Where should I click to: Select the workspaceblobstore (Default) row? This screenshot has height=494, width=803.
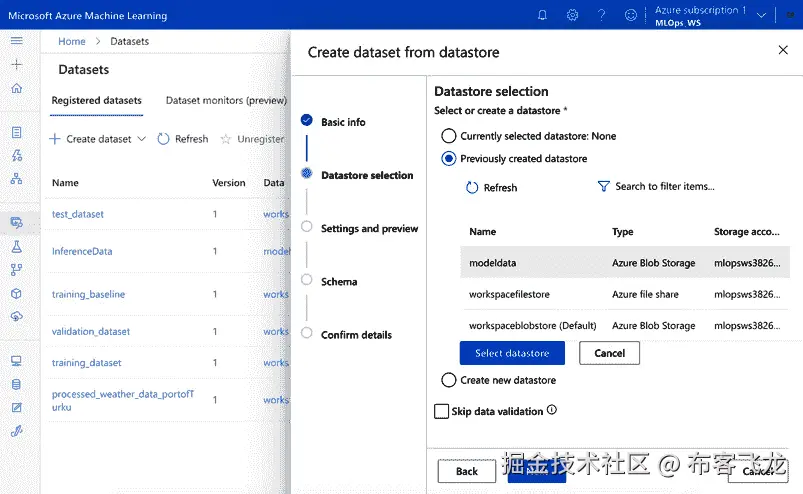(x=625, y=326)
